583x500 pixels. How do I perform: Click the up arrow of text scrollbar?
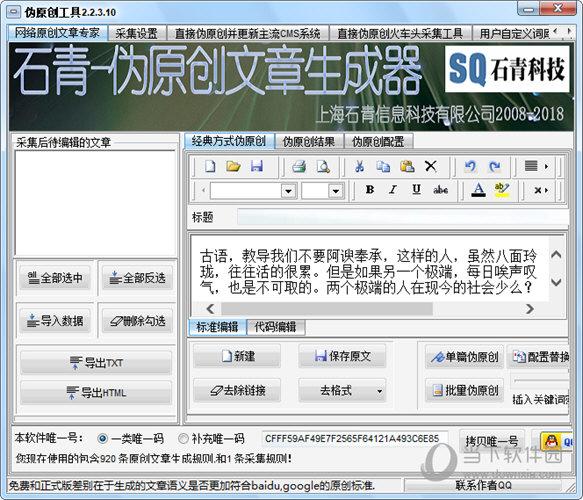click(x=556, y=255)
